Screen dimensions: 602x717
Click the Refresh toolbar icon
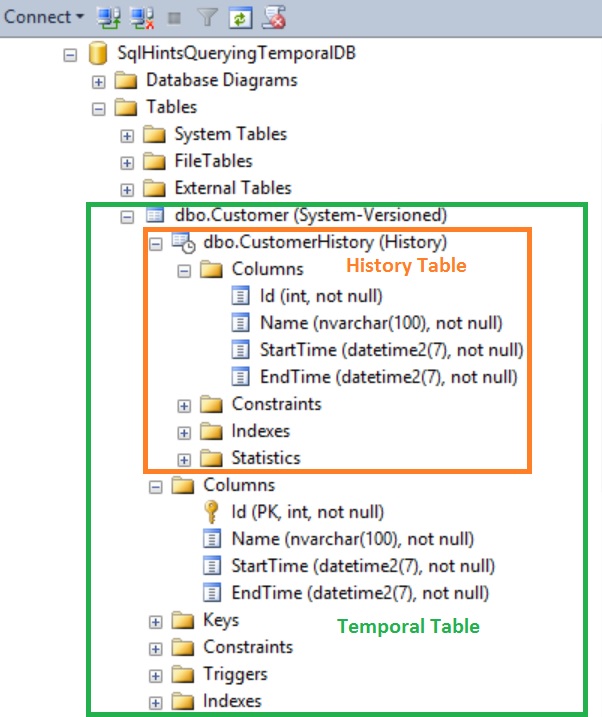click(240, 18)
